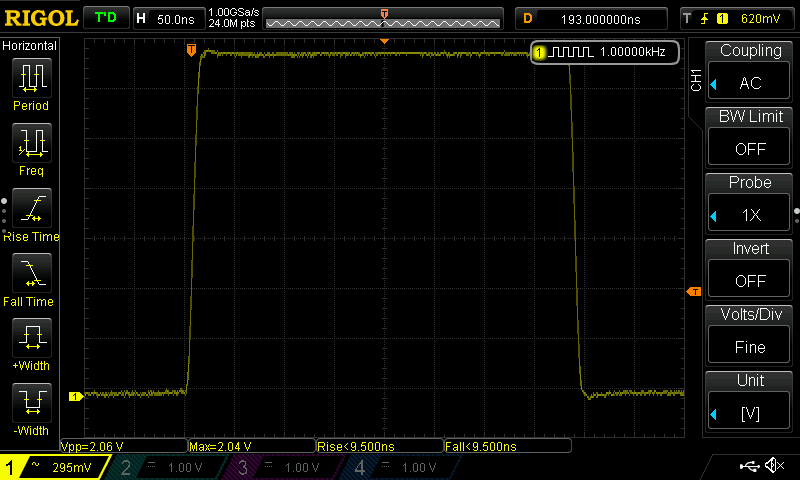The height and width of the screenshot is (480, 800).
Task: Click the RIGOL logo
Action: click(x=41, y=18)
